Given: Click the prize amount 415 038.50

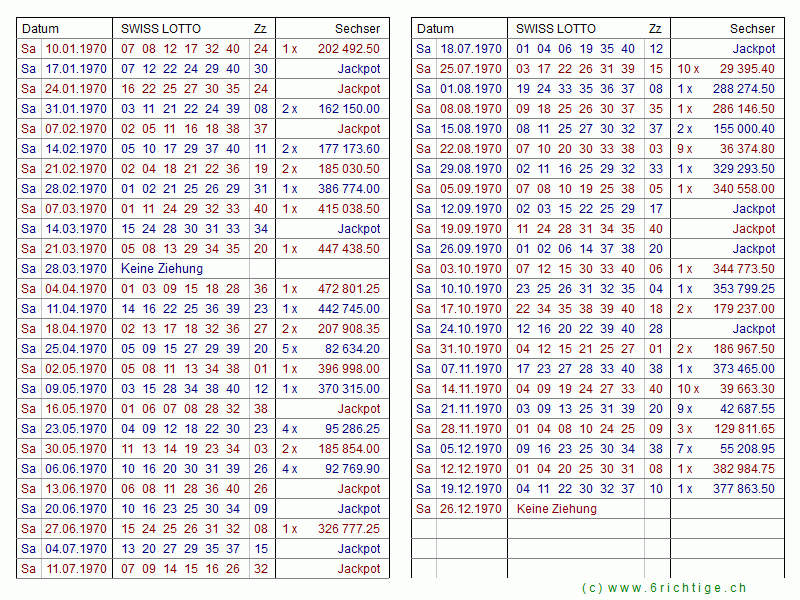Looking at the screenshot, I should click(x=348, y=209).
